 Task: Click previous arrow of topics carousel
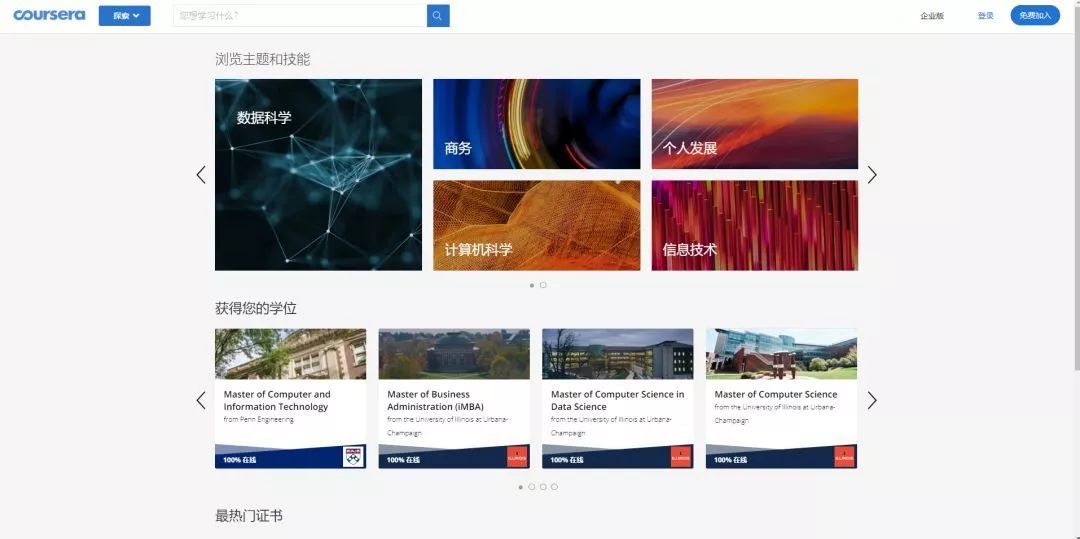(x=201, y=175)
